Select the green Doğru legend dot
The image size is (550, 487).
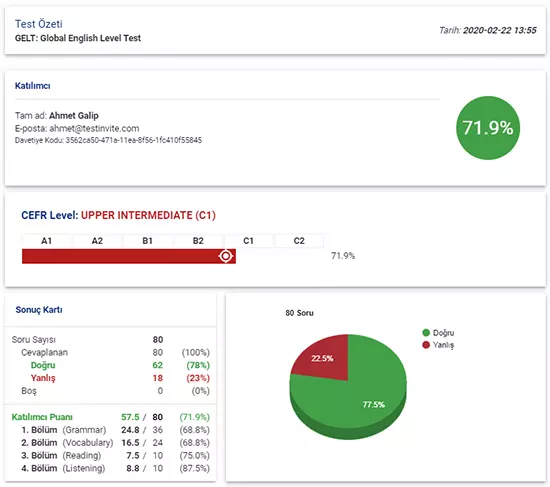point(426,332)
